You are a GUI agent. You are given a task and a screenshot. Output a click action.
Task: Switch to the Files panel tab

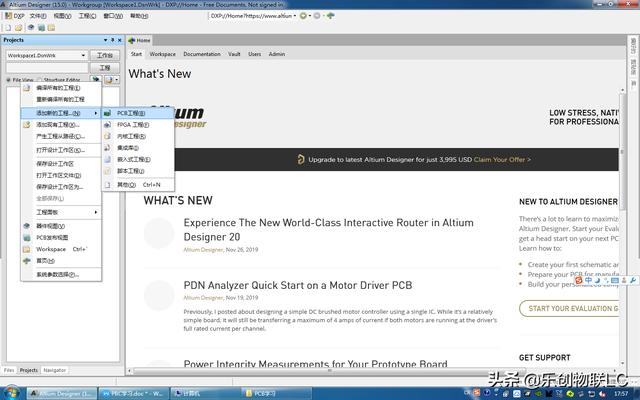[9, 370]
